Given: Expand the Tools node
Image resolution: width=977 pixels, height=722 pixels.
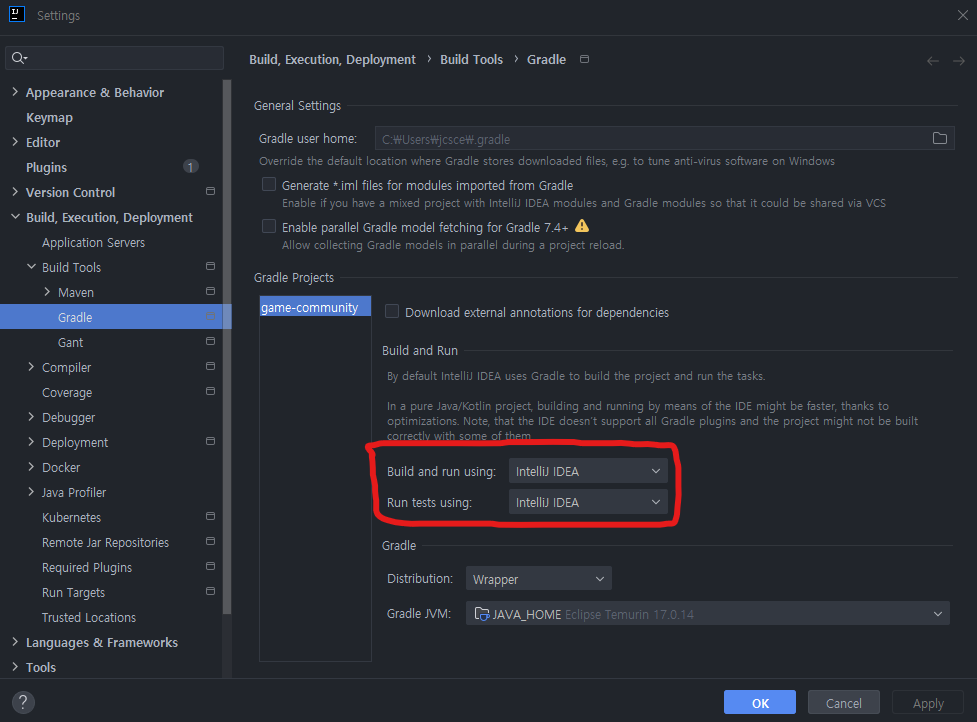Looking at the screenshot, I should click(15, 667).
